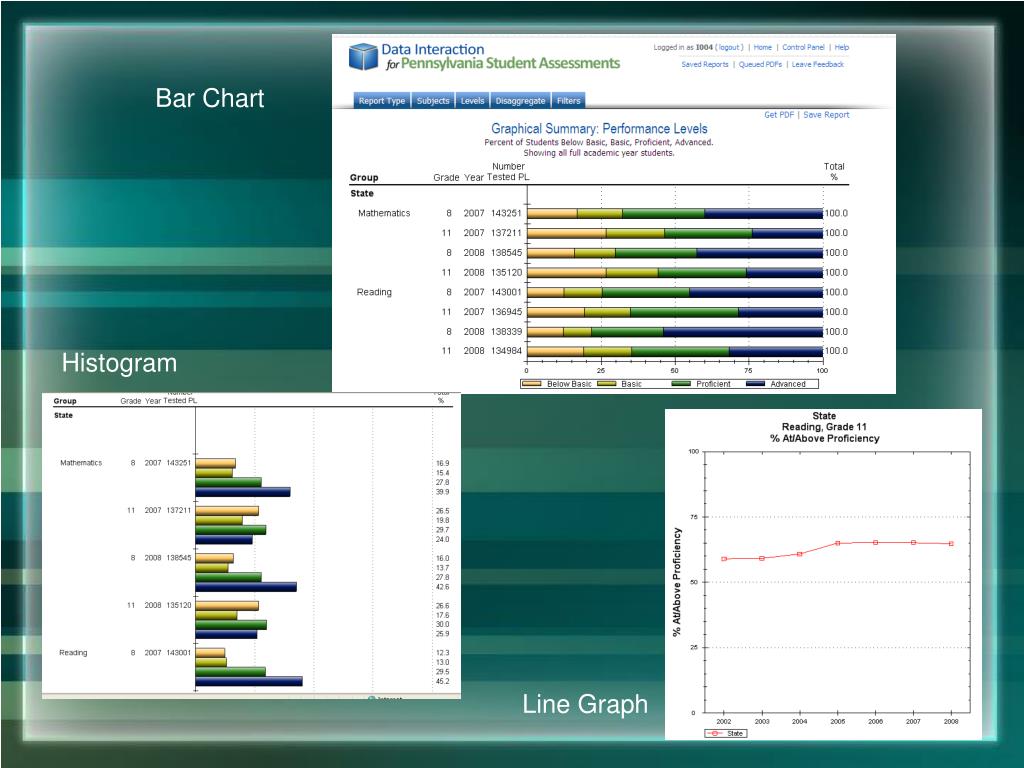This screenshot has width=1024, height=768.
Task: Click 'Pennsylvania Student Assessments' header text
Action: click(510, 63)
